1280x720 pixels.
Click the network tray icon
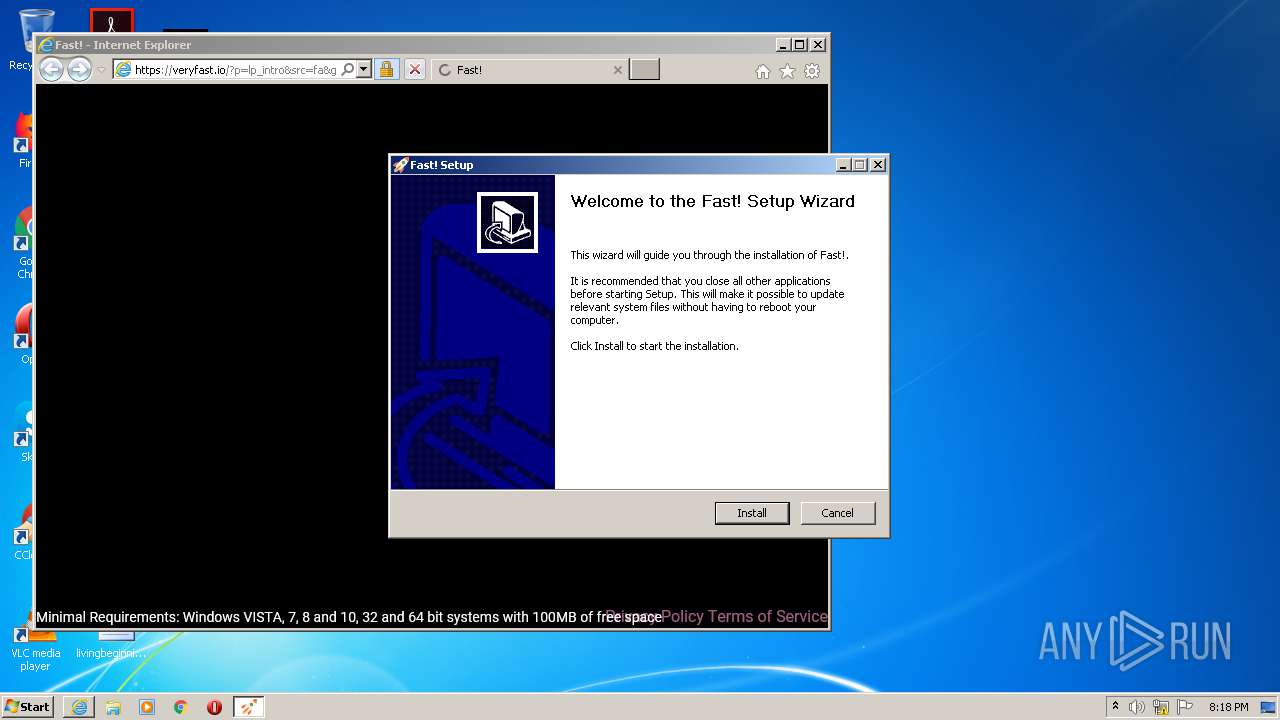[x=1161, y=707]
